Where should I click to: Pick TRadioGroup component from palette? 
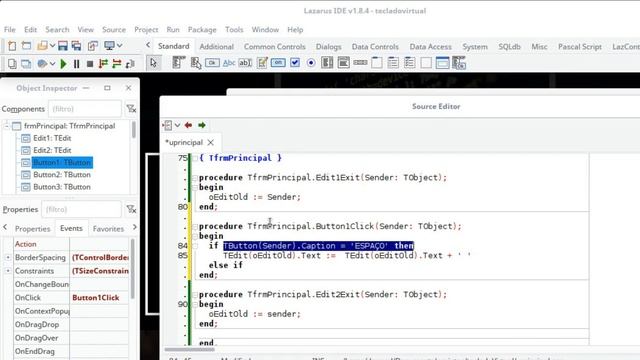[x=393, y=63]
